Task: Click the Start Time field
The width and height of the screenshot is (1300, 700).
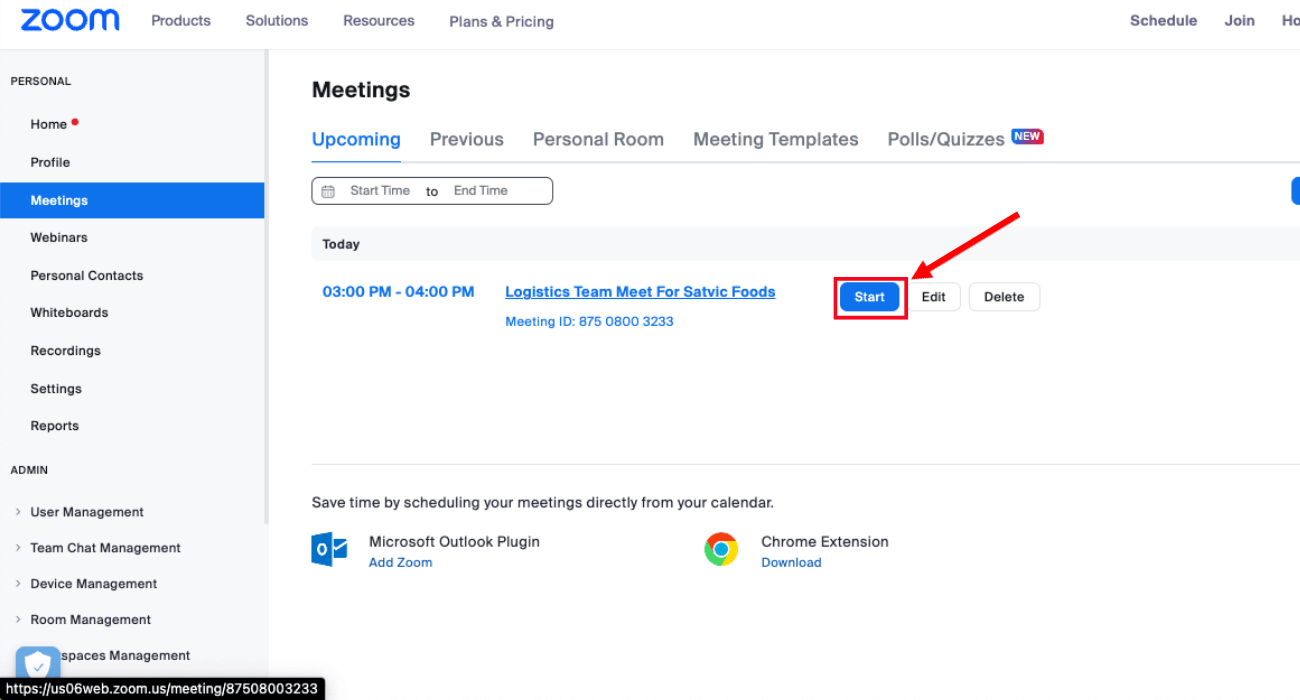Action: pyautogui.click(x=380, y=191)
